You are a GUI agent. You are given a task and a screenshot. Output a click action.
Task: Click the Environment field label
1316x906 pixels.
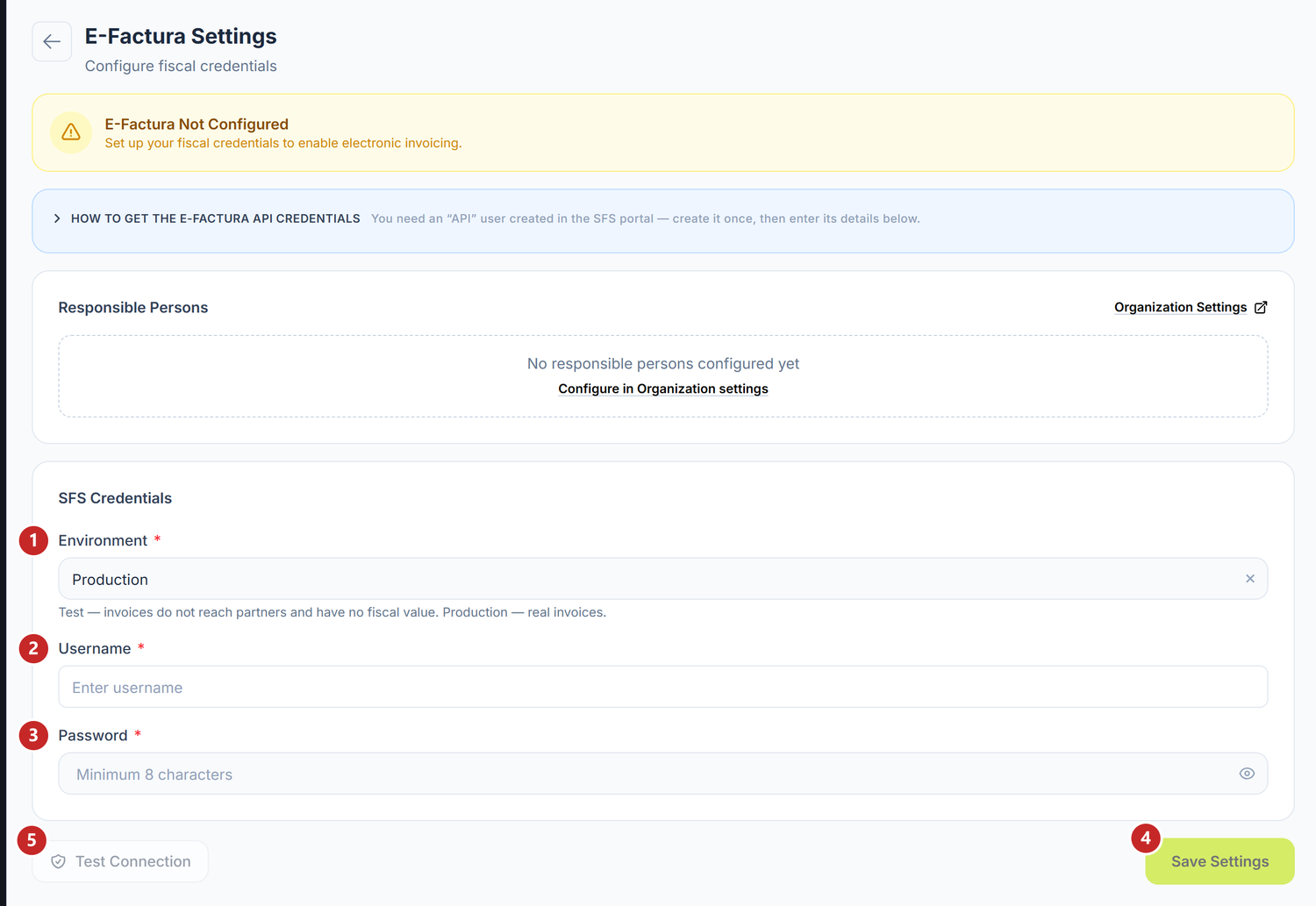click(x=103, y=540)
